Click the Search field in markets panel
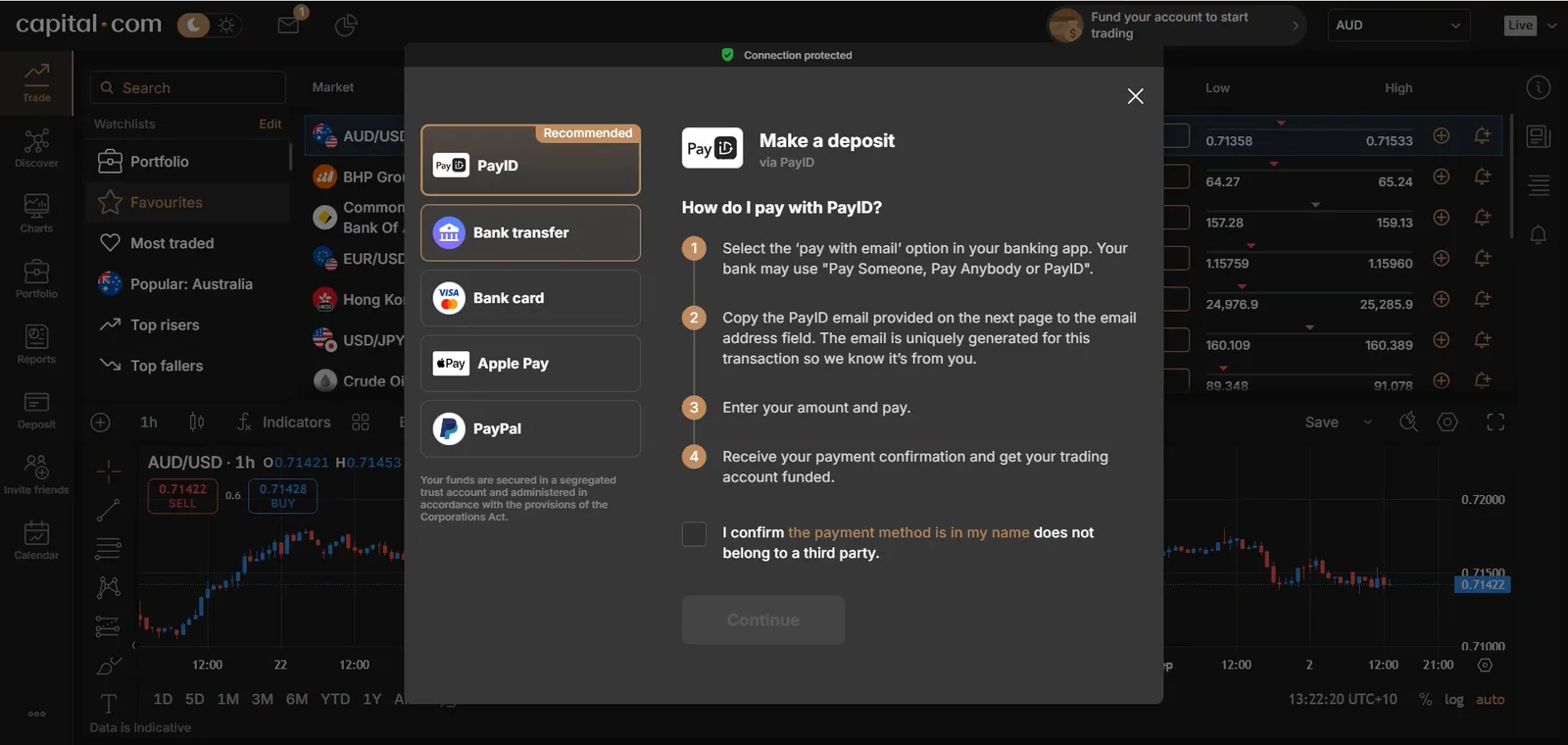 [x=188, y=87]
